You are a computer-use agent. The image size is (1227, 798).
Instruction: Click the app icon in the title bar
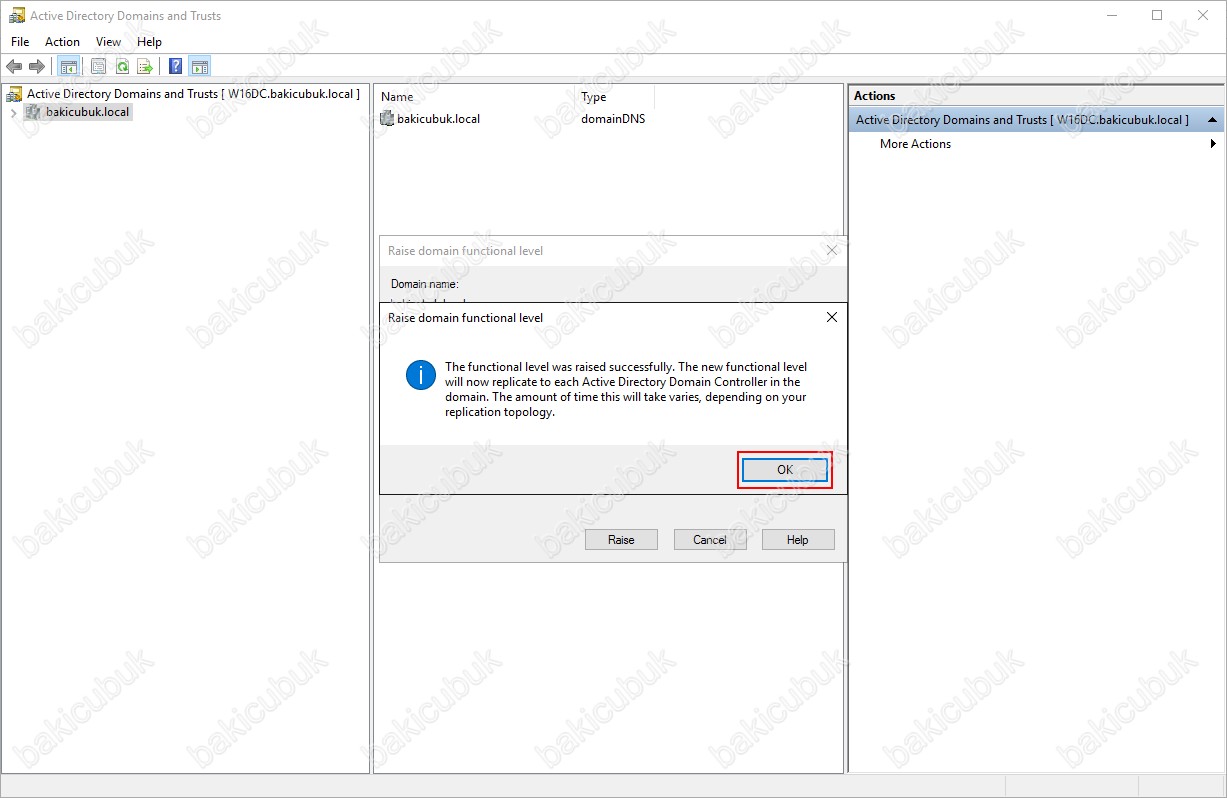[16, 15]
